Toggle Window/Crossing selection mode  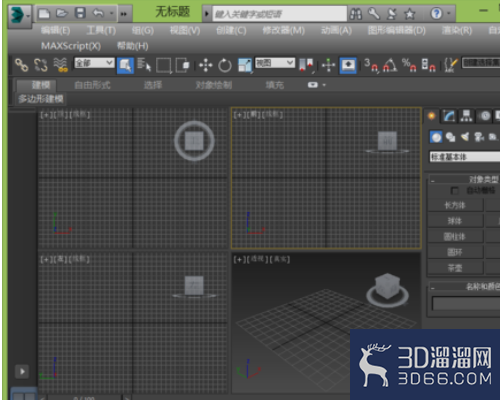183,65
